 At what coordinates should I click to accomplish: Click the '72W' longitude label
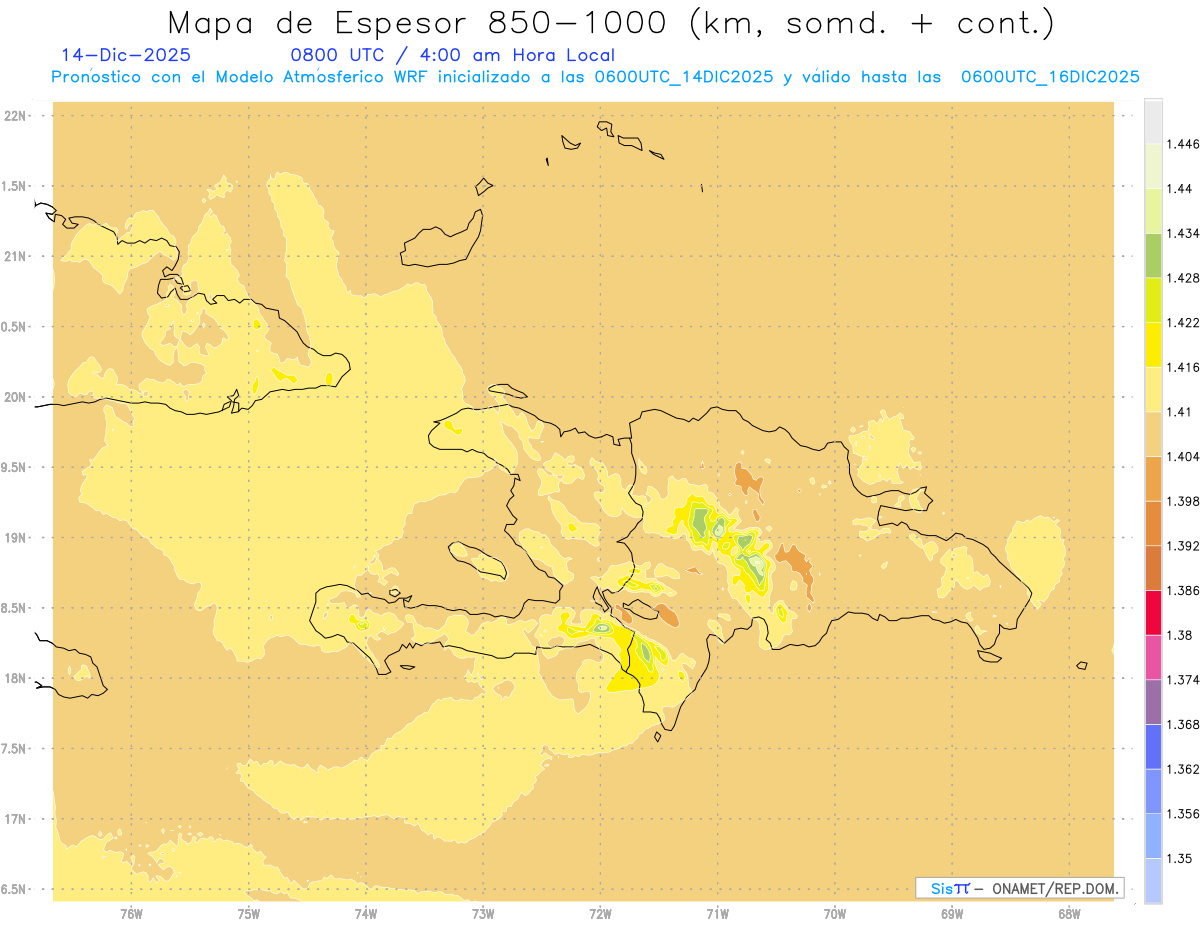[601, 914]
